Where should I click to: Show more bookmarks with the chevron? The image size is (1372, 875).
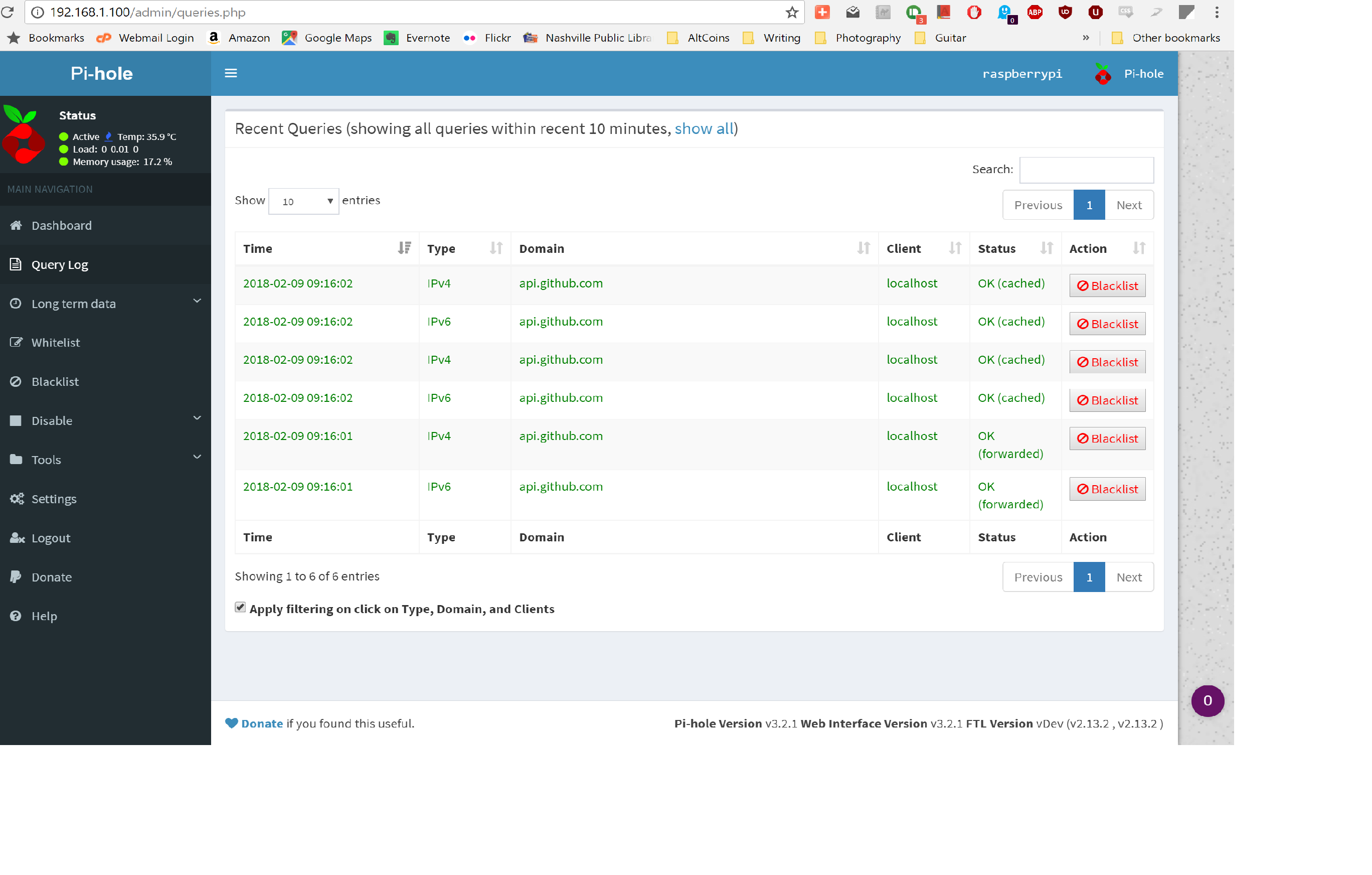click(x=1086, y=38)
